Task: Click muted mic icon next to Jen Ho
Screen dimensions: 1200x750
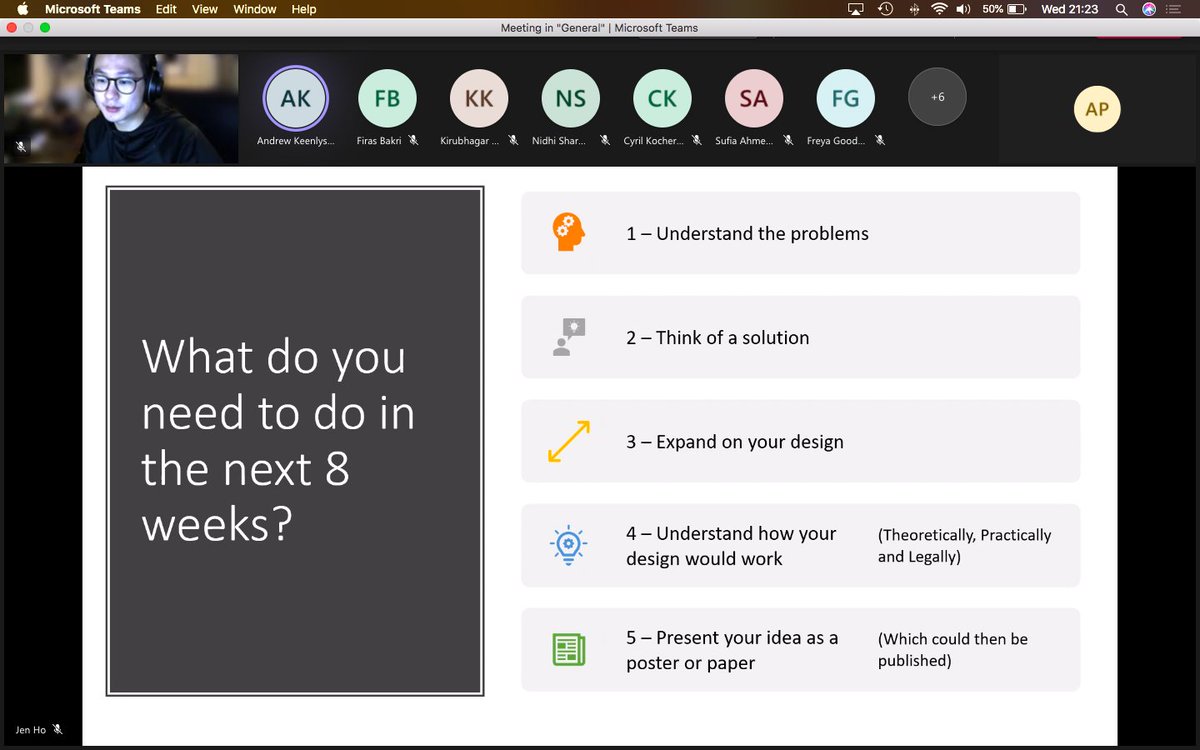Action: 58,730
